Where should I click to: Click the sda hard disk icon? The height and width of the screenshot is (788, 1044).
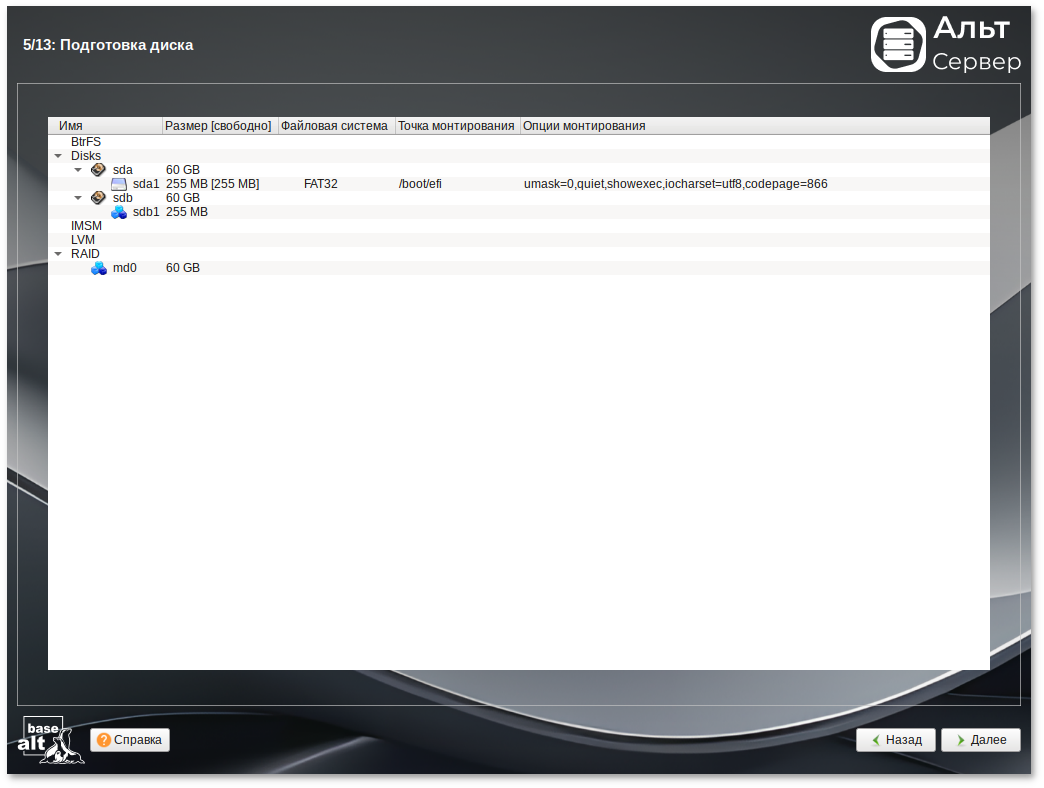pyautogui.click(x=98, y=170)
